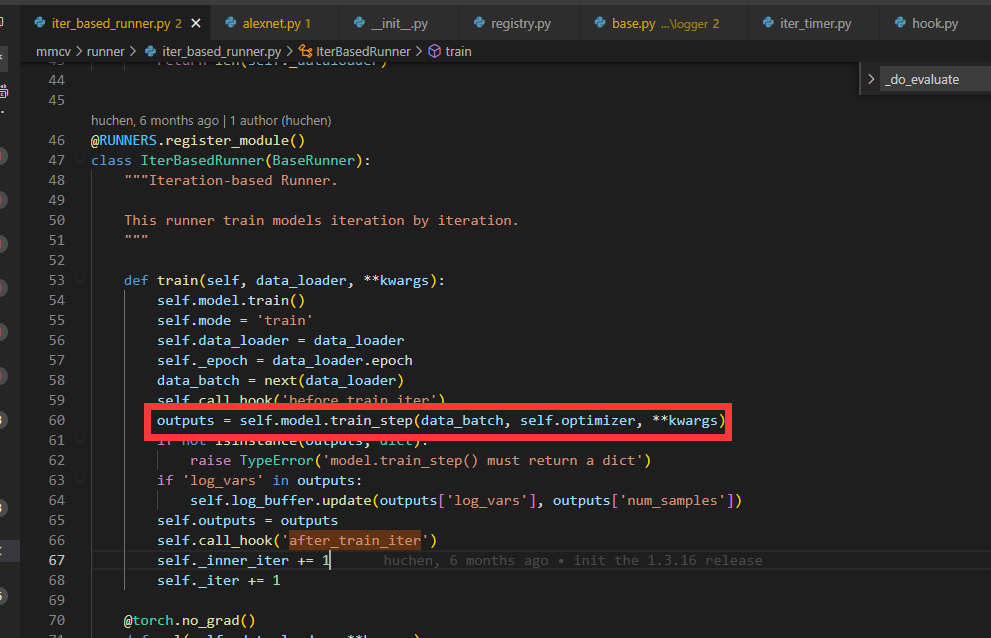Click the inline blame 'init the 1.3.16 release'
Screen dimensions: 991x638
667,560
